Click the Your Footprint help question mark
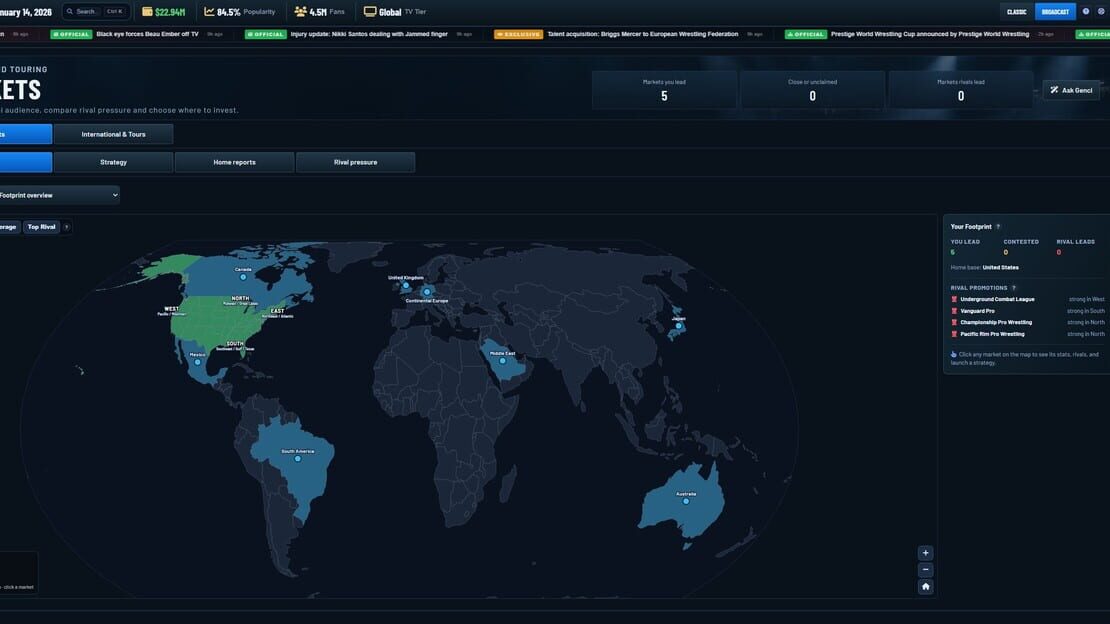The image size is (1110, 624). tap(998, 227)
